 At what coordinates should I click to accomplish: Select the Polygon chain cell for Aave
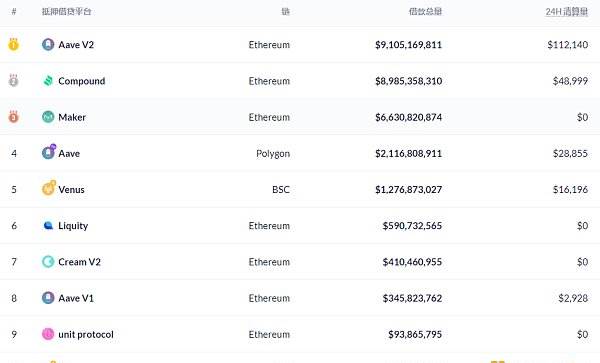273,154
